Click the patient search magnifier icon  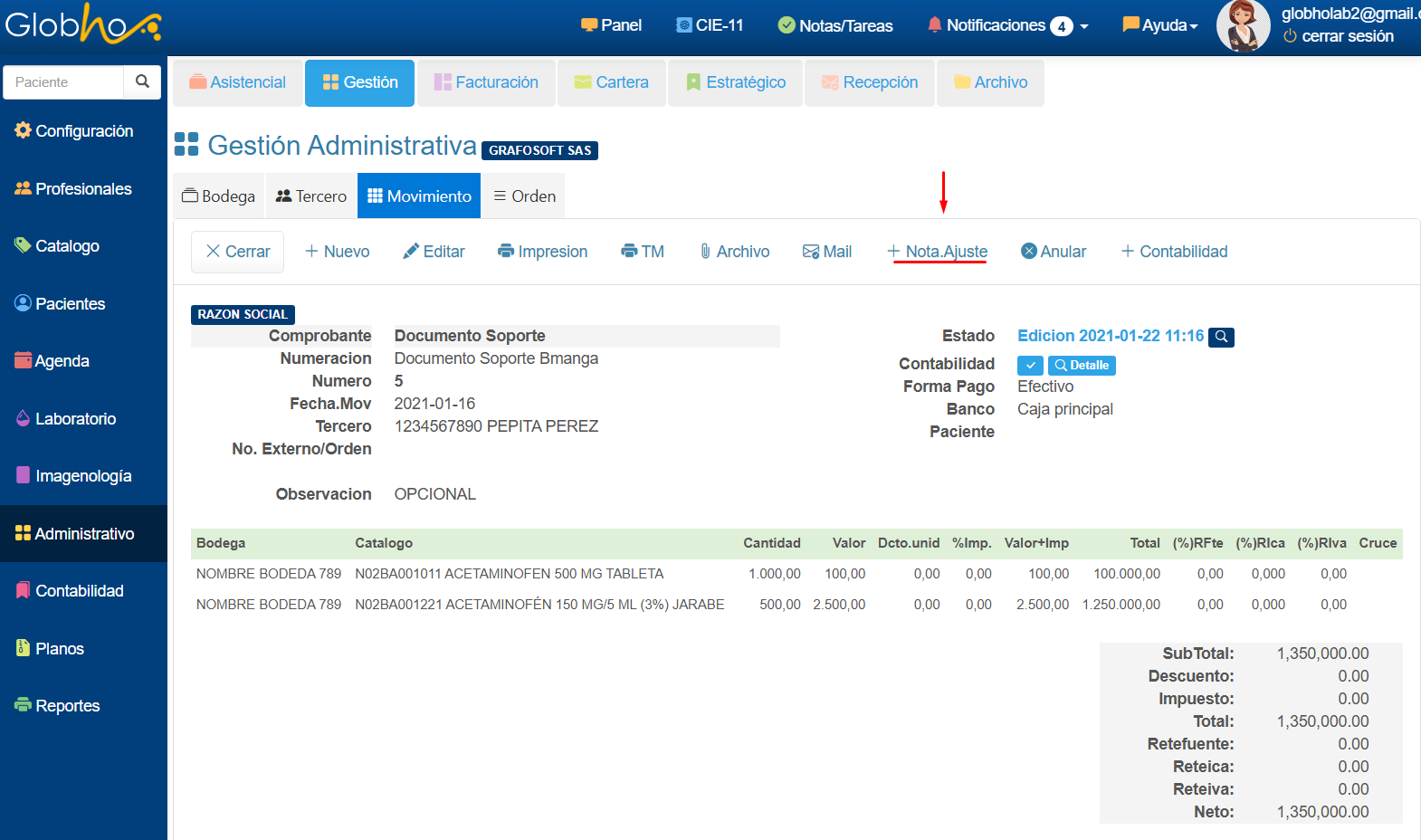142,81
